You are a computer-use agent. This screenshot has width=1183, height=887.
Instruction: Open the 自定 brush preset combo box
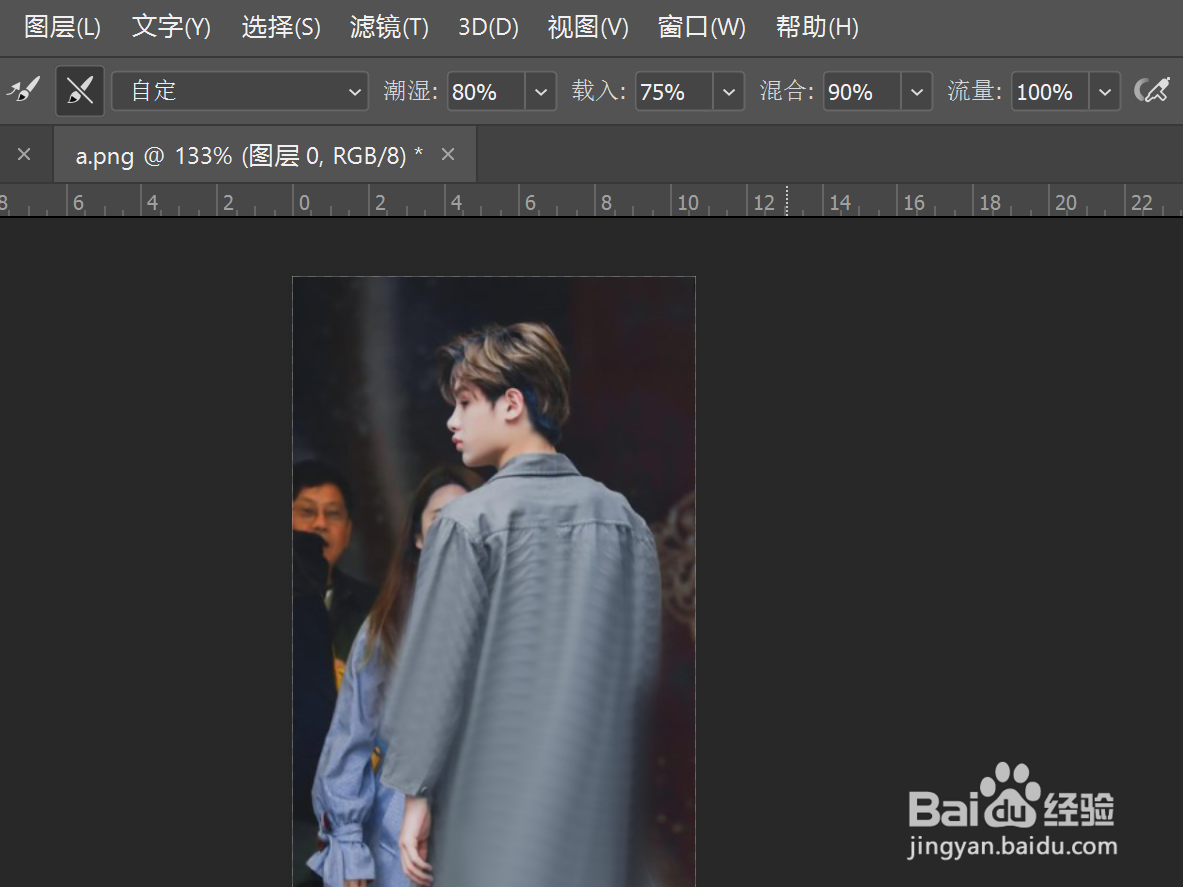coord(240,91)
